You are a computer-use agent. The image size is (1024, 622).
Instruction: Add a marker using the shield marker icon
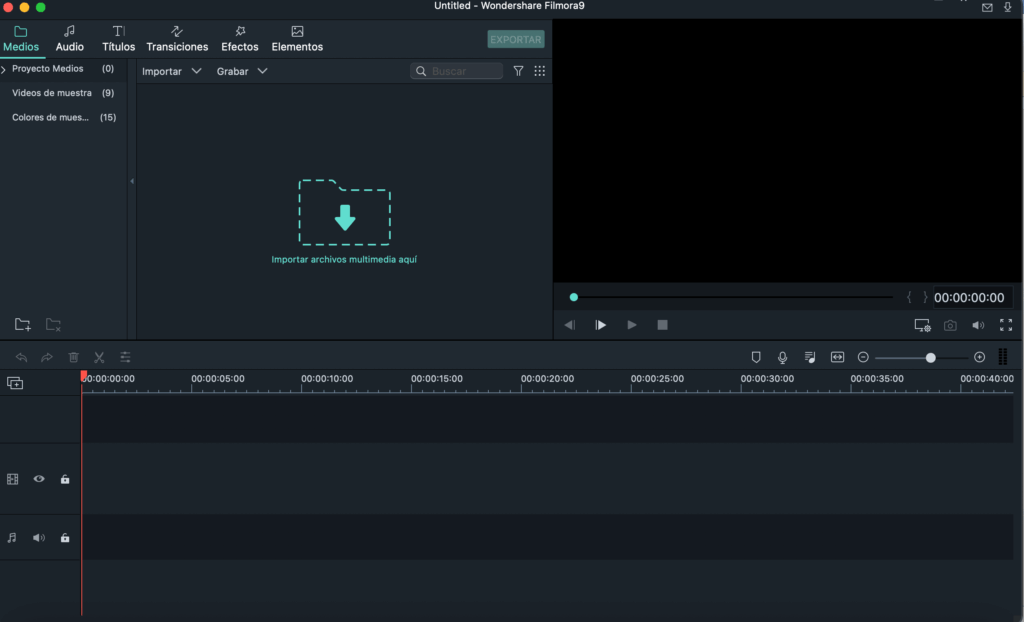[756, 357]
